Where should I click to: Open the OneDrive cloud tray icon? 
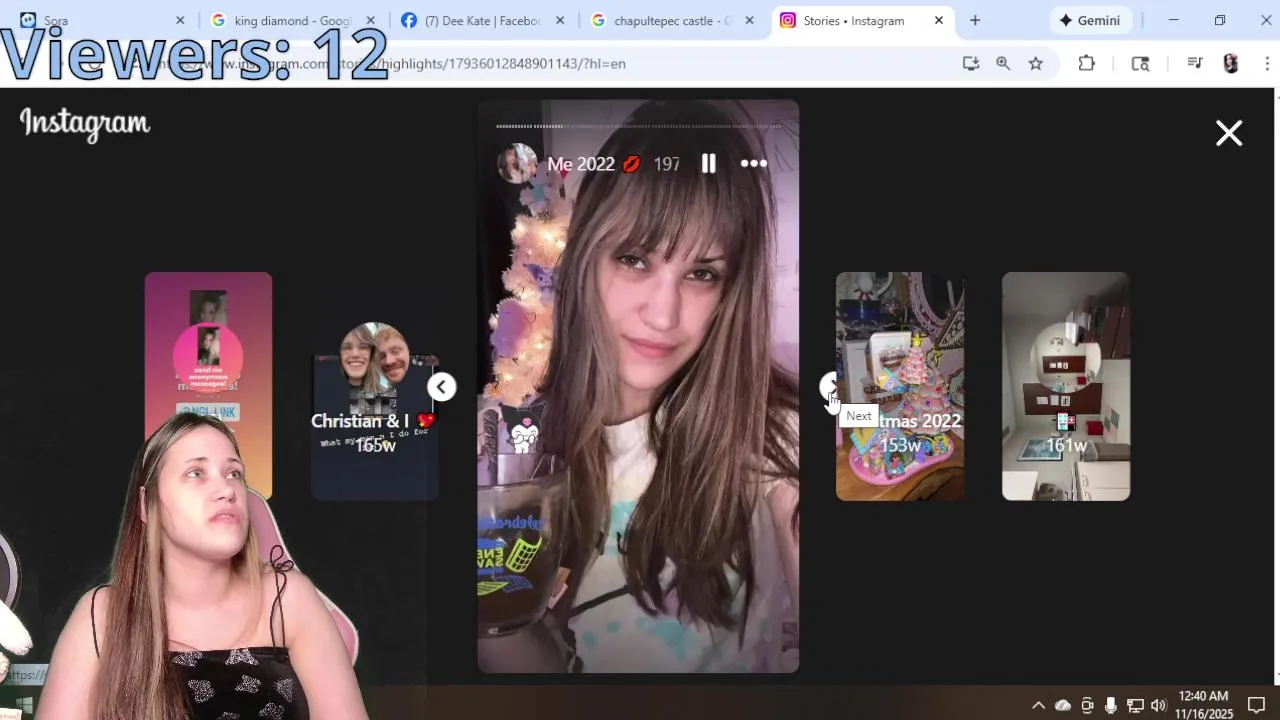click(1063, 705)
